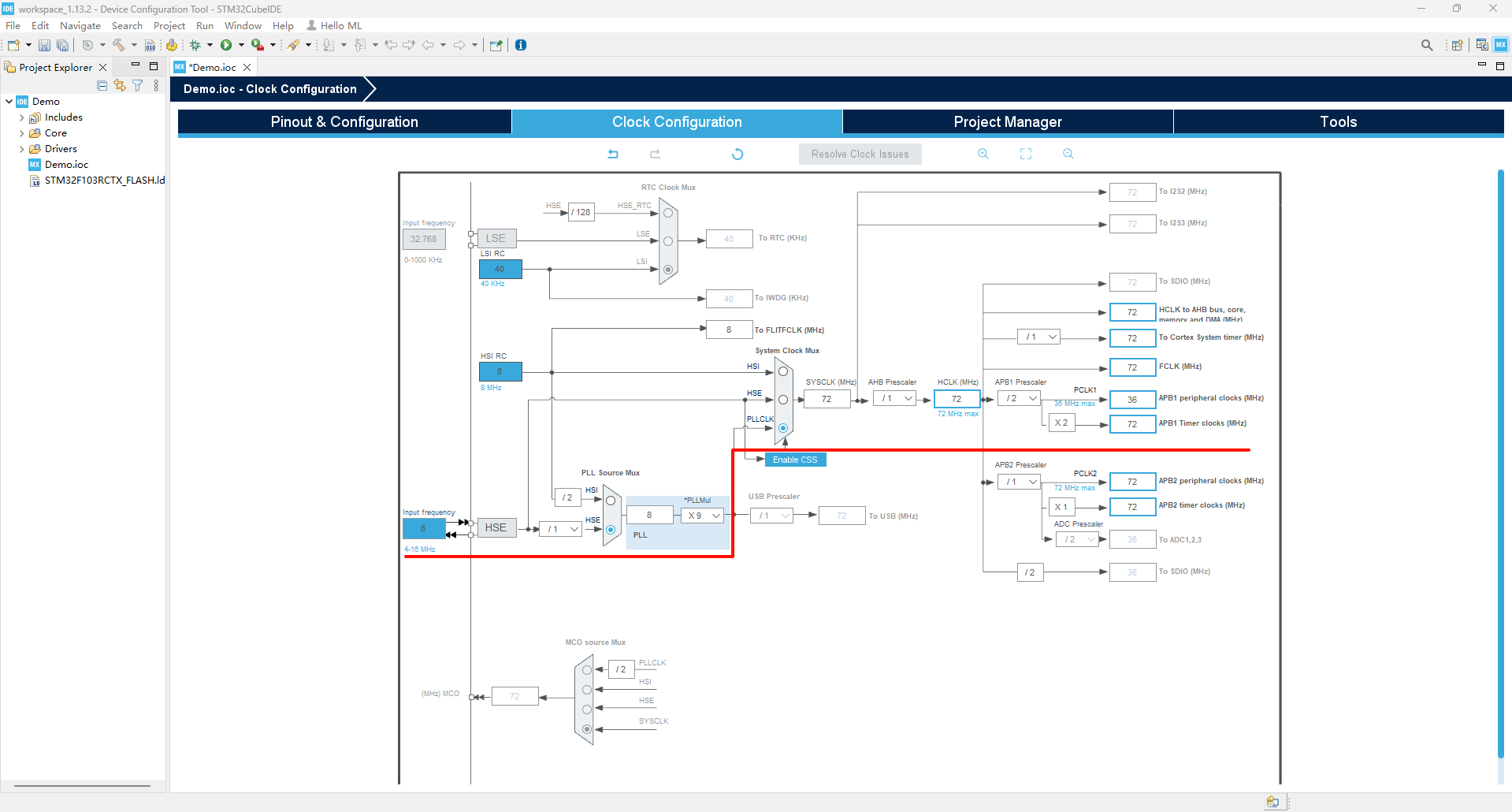The height and width of the screenshot is (812, 1512).
Task: Zoom out on the clock tree
Action: tap(1068, 154)
